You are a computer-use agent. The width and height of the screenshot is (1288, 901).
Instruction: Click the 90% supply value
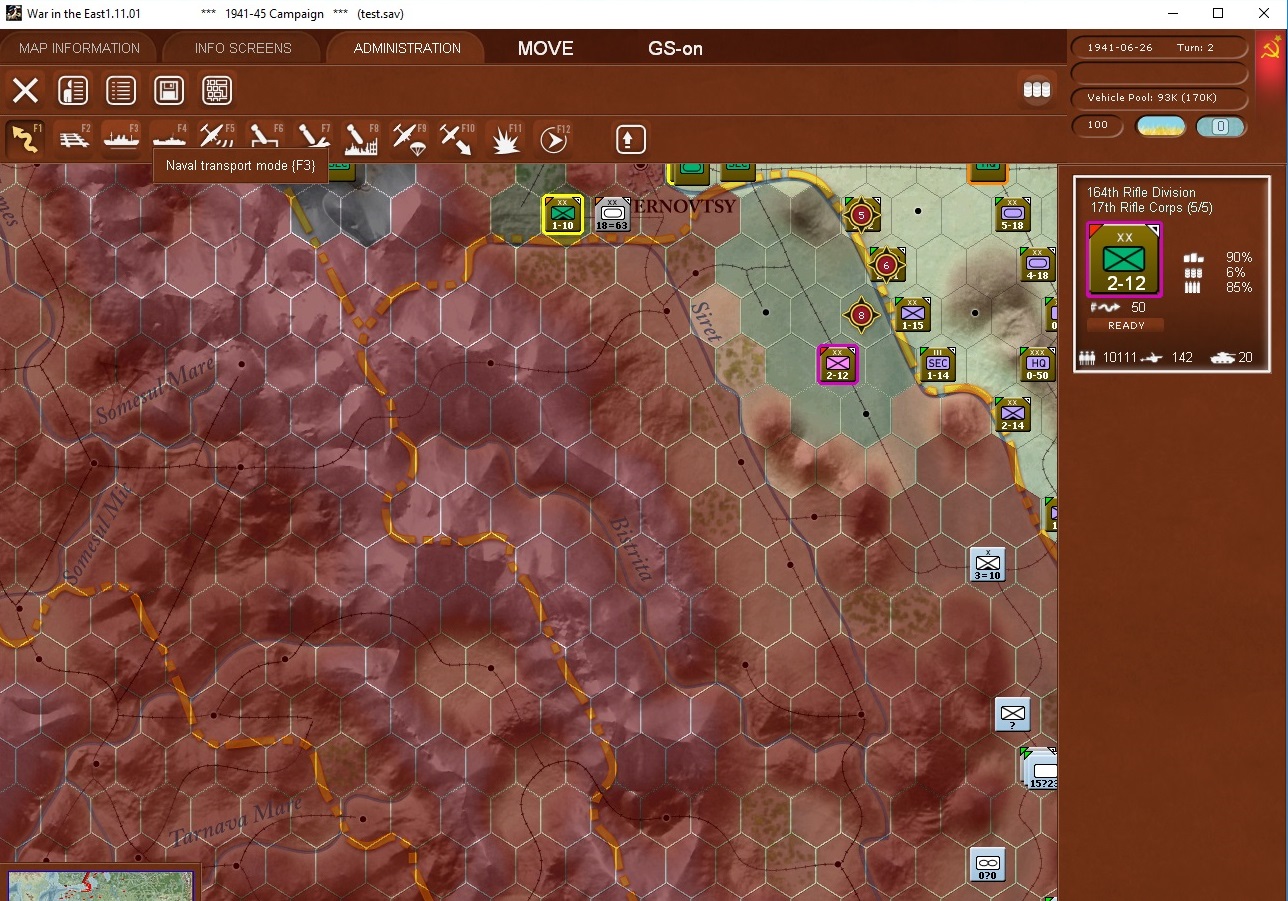(1238, 257)
